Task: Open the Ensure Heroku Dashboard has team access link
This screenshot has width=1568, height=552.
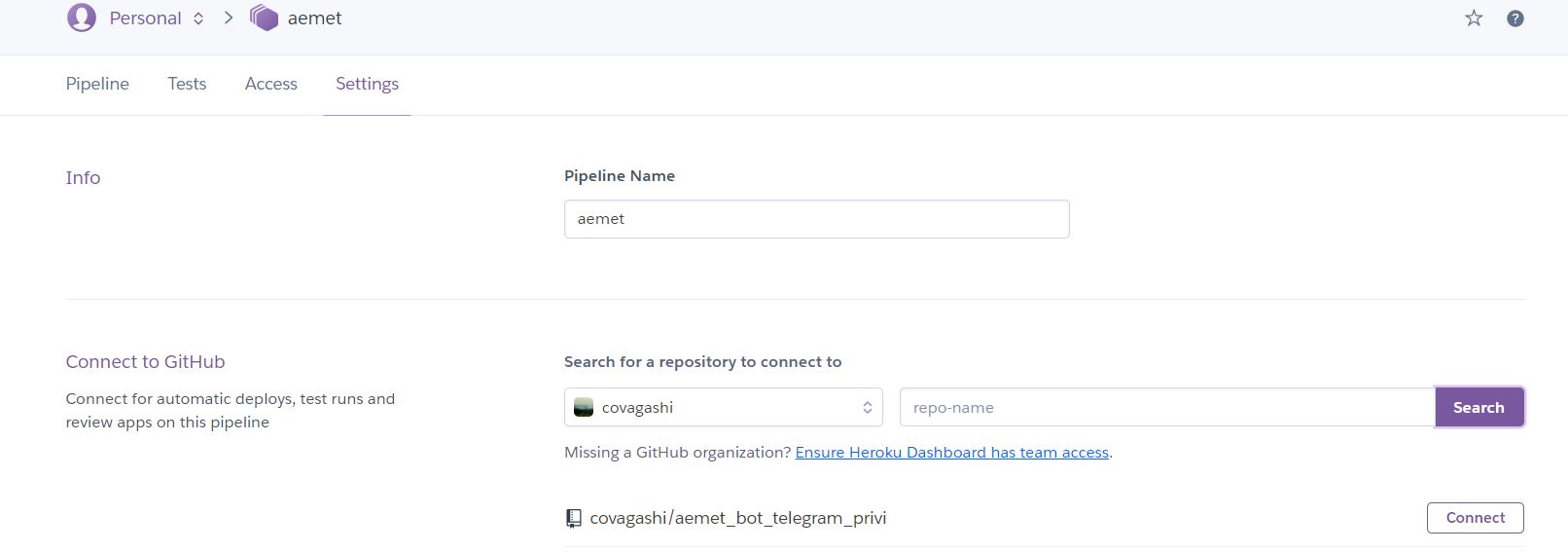Action: coord(952,453)
